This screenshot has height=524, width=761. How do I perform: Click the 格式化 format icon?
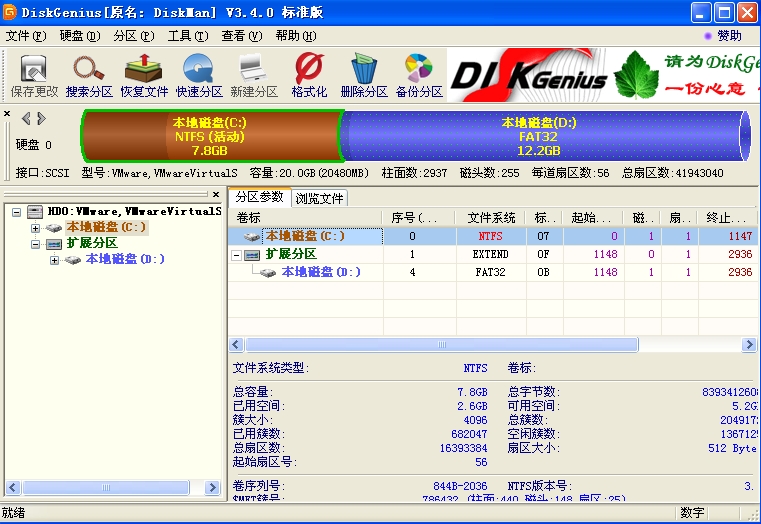(309, 75)
